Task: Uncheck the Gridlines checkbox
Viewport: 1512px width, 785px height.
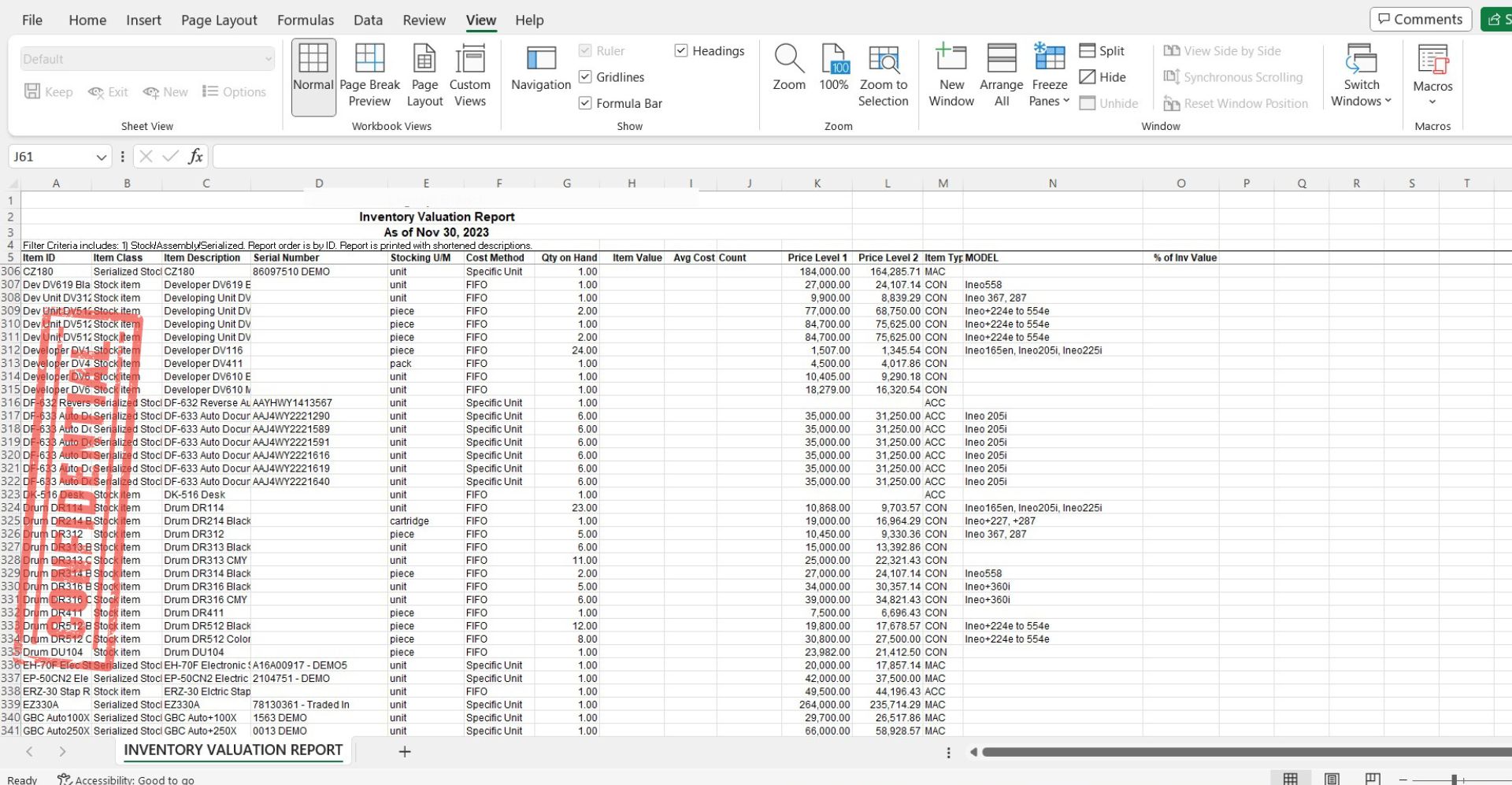Action: click(585, 76)
